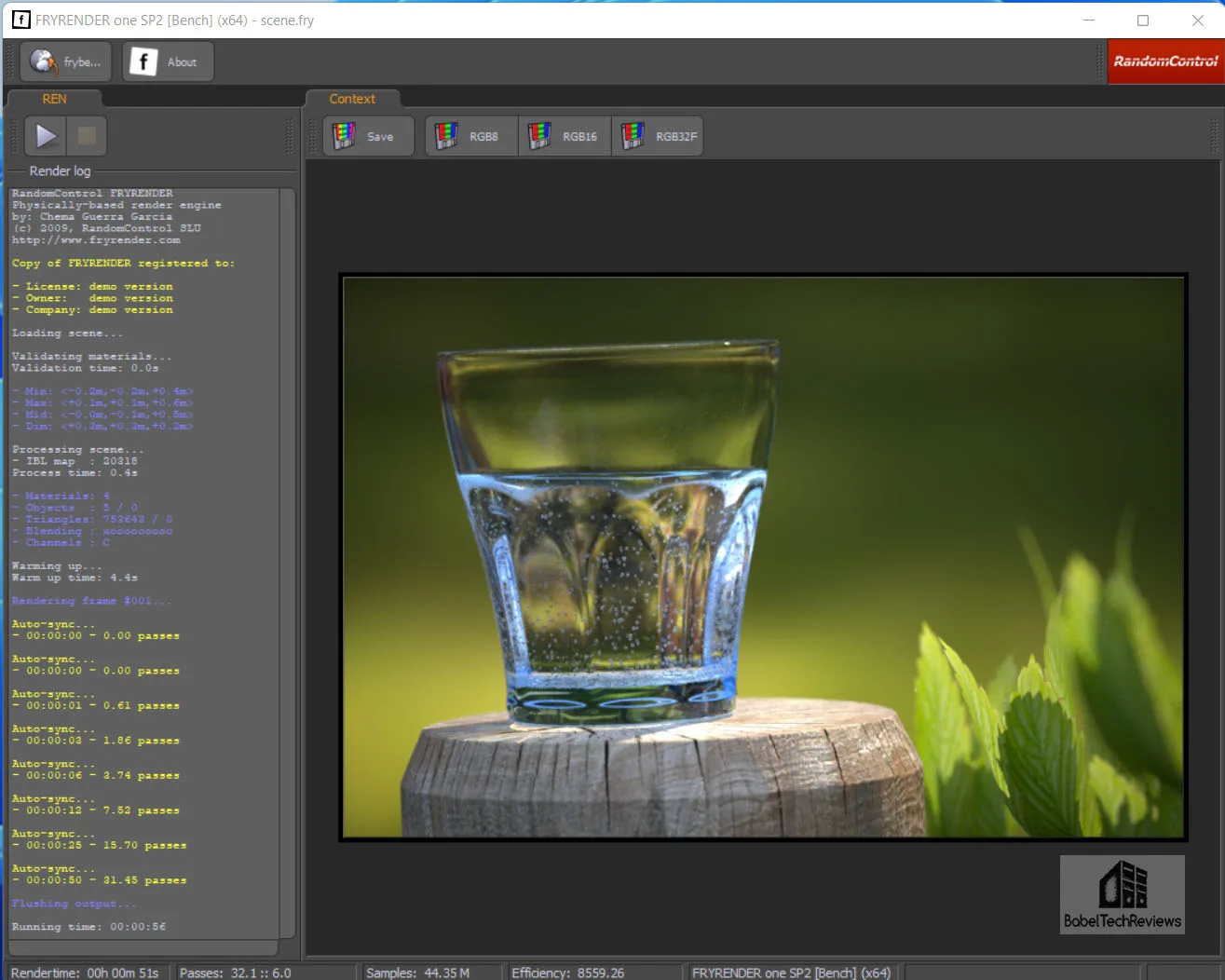Click the Efficiency status entry

pyautogui.click(x=567, y=973)
